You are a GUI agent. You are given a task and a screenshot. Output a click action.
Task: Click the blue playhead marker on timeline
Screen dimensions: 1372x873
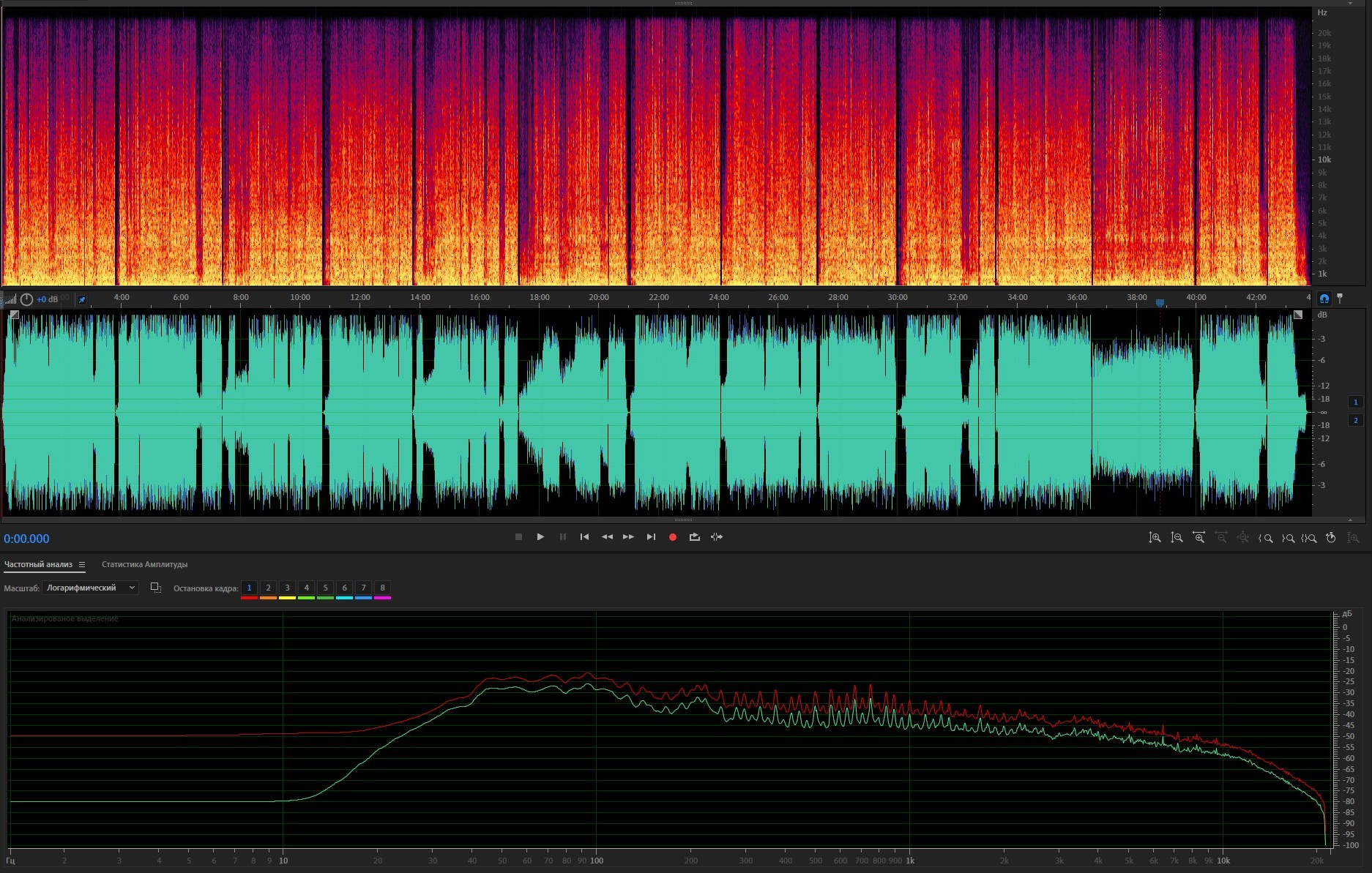tap(1160, 302)
